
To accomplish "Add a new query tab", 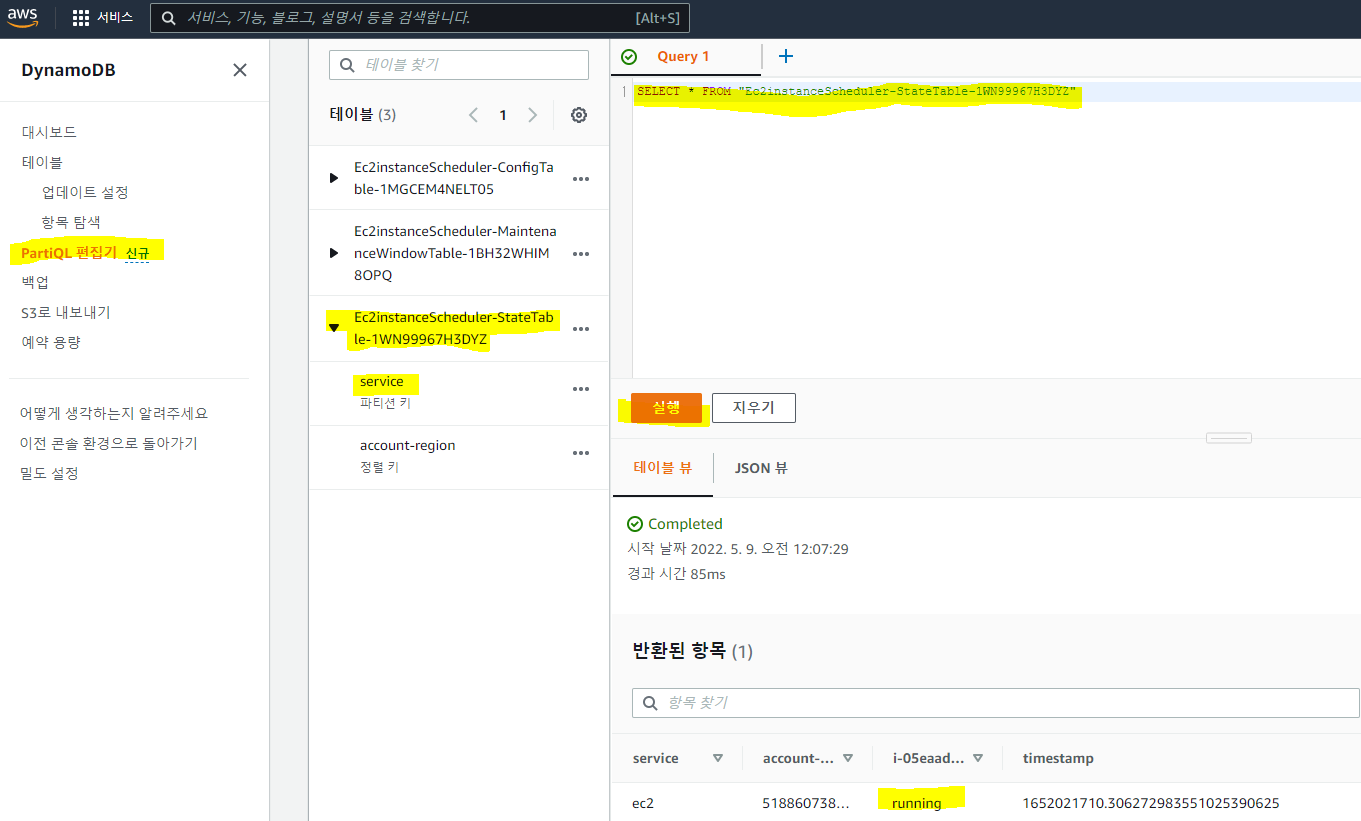I will [x=786, y=57].
